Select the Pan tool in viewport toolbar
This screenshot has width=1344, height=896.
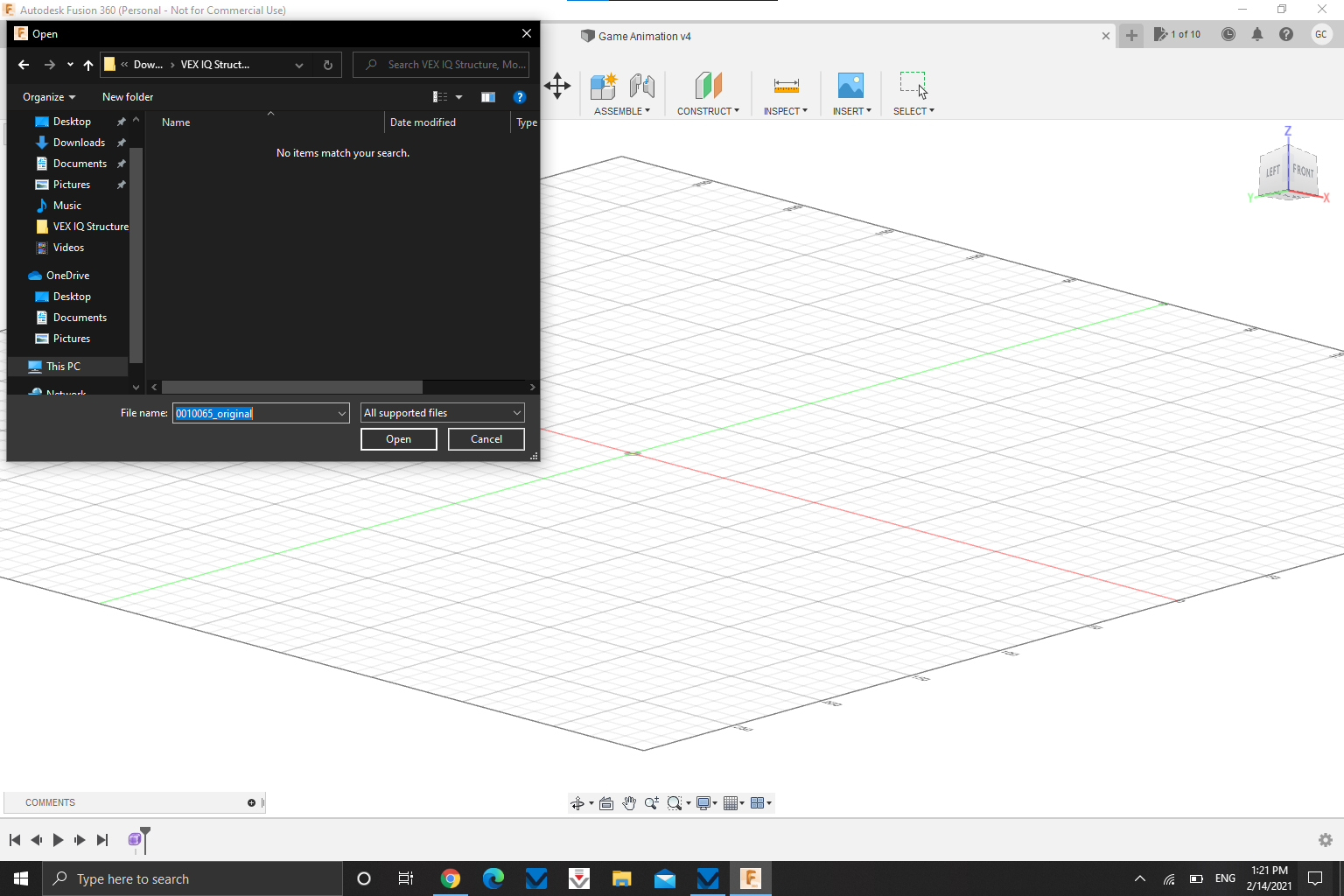pos(629,802)
